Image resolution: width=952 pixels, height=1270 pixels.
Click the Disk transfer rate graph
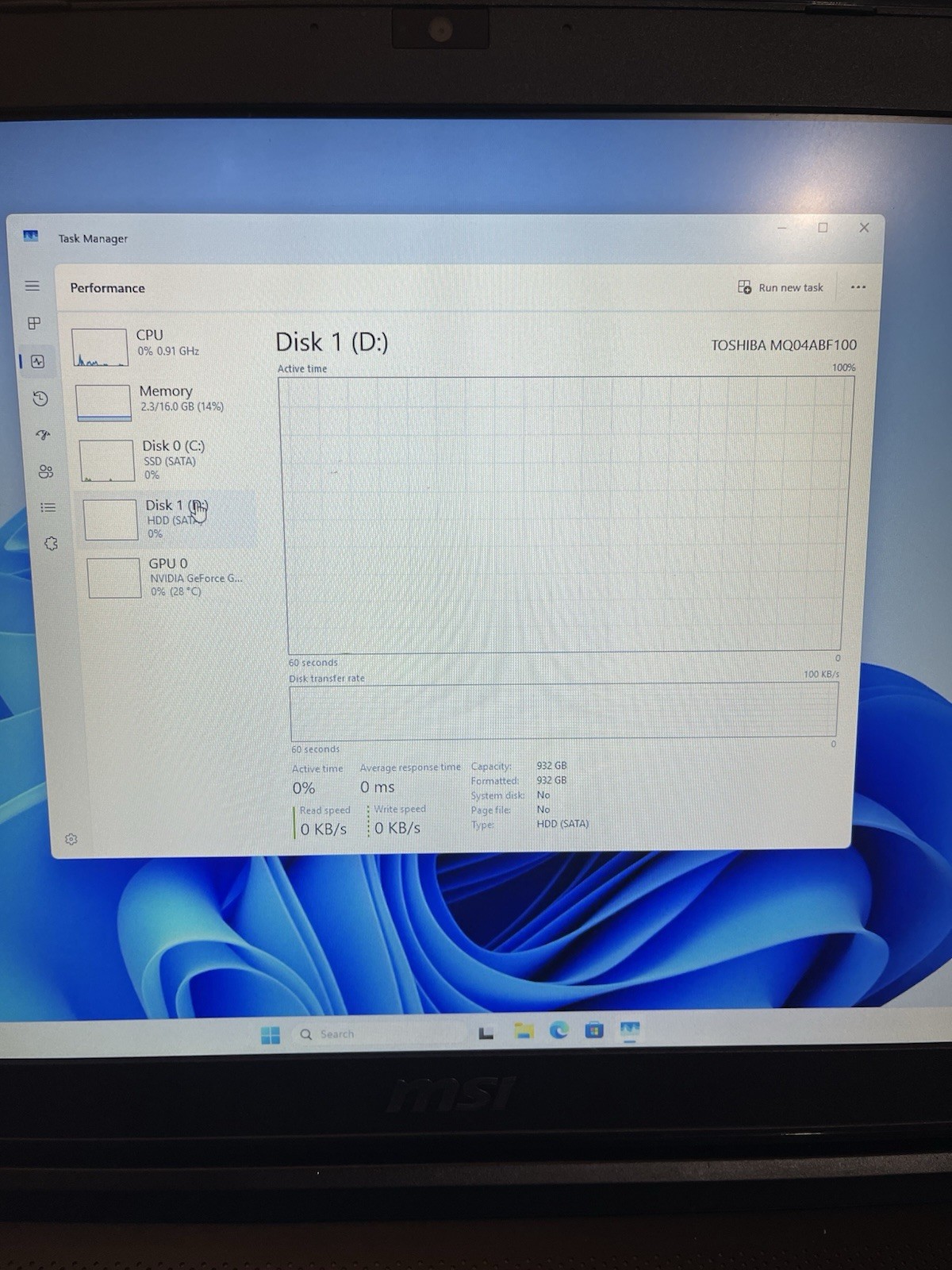564,711
